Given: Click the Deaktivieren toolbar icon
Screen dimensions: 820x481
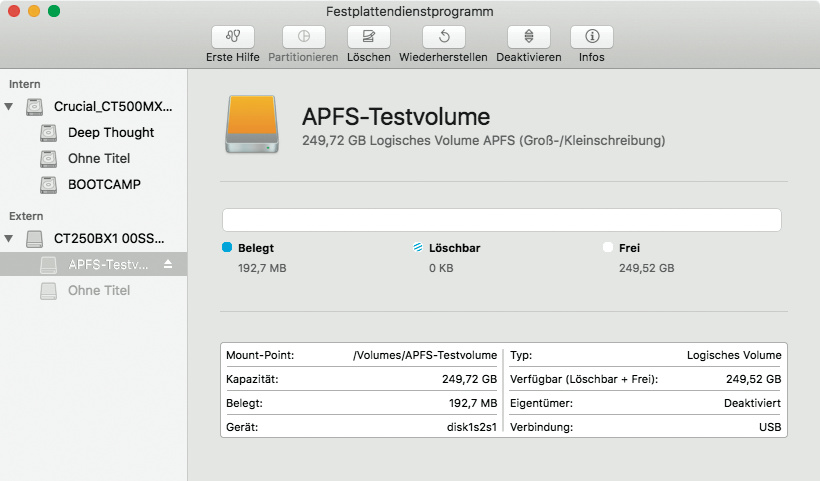Looking at the screenshot, I should 528,37.
